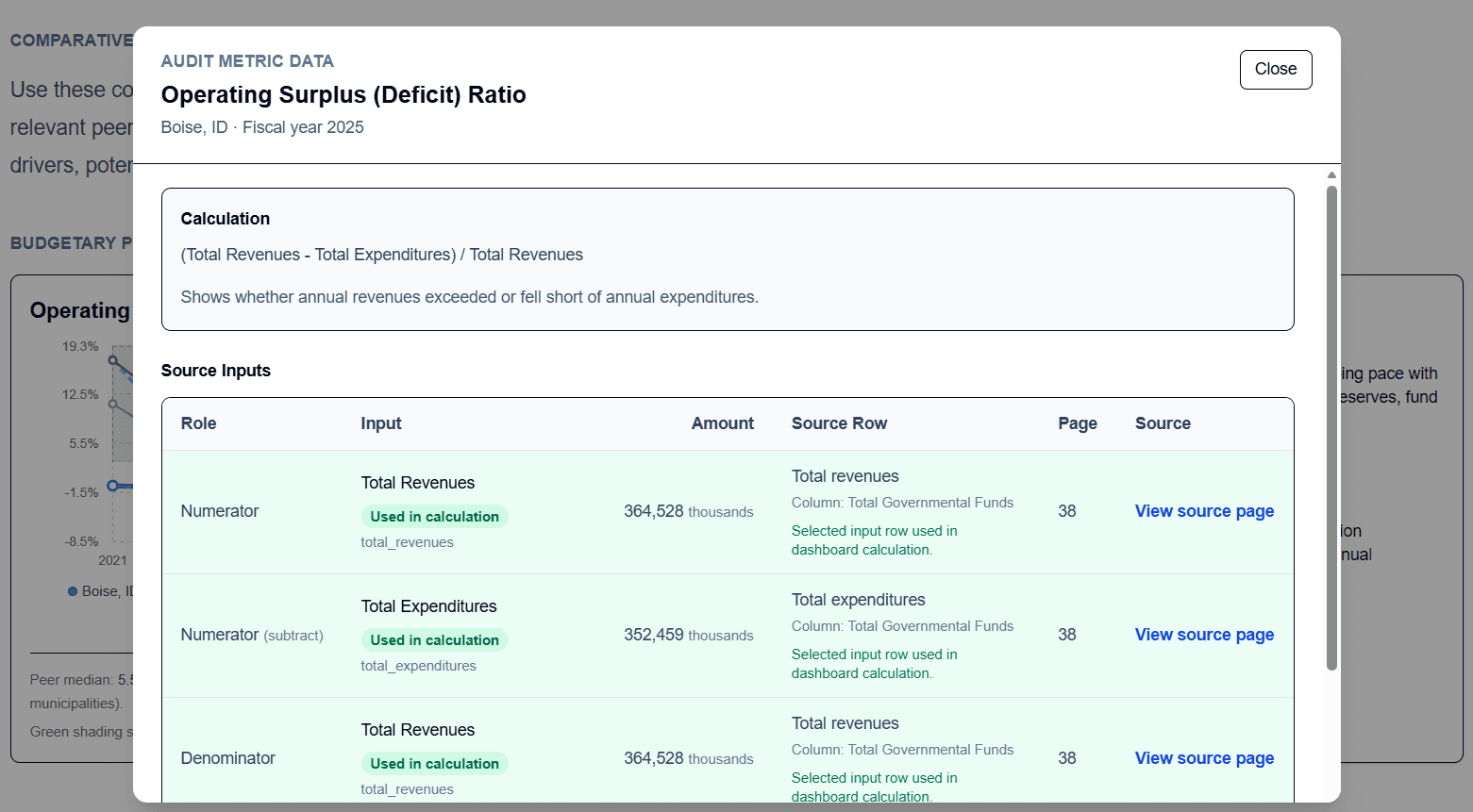The width and height of the screenshot is (1473, 812).
Task: Click the Amount column header
Action: pyautogui.click(x=722, y=423)
